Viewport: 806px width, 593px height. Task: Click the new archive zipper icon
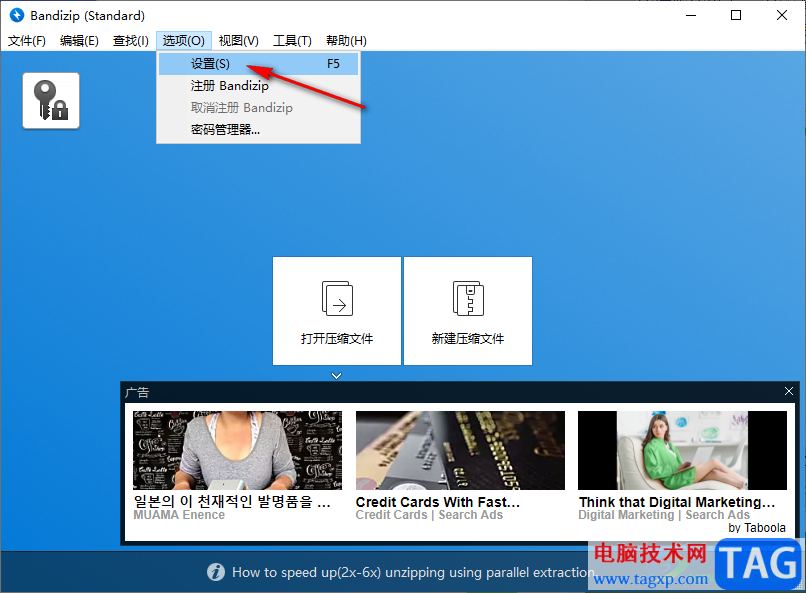(468, 298)
